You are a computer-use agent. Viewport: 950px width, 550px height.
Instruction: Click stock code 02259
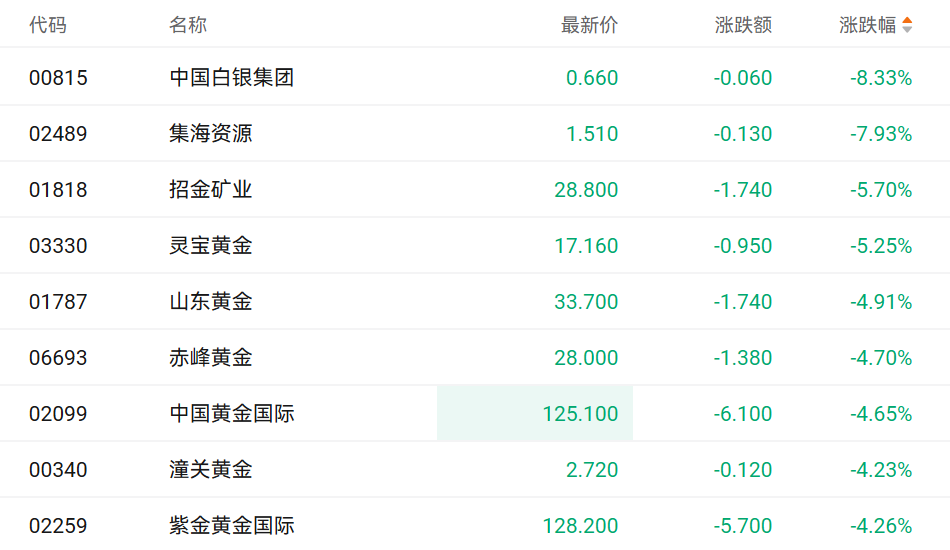(x=58, y=525)
